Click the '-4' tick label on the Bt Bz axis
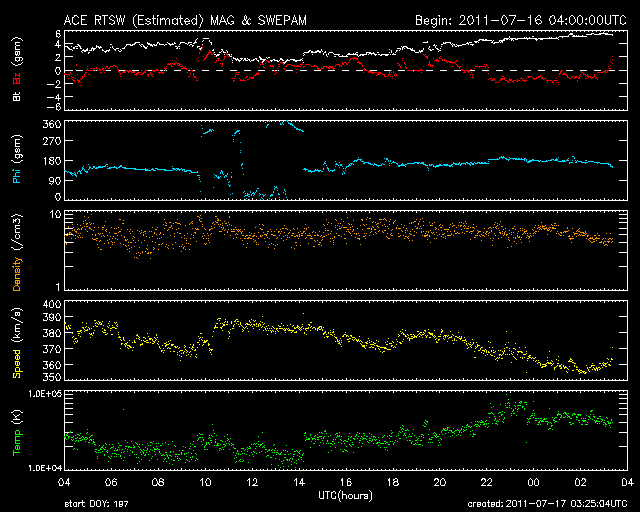The height and width of the screenshot is (512, 640). click(55, 97)
